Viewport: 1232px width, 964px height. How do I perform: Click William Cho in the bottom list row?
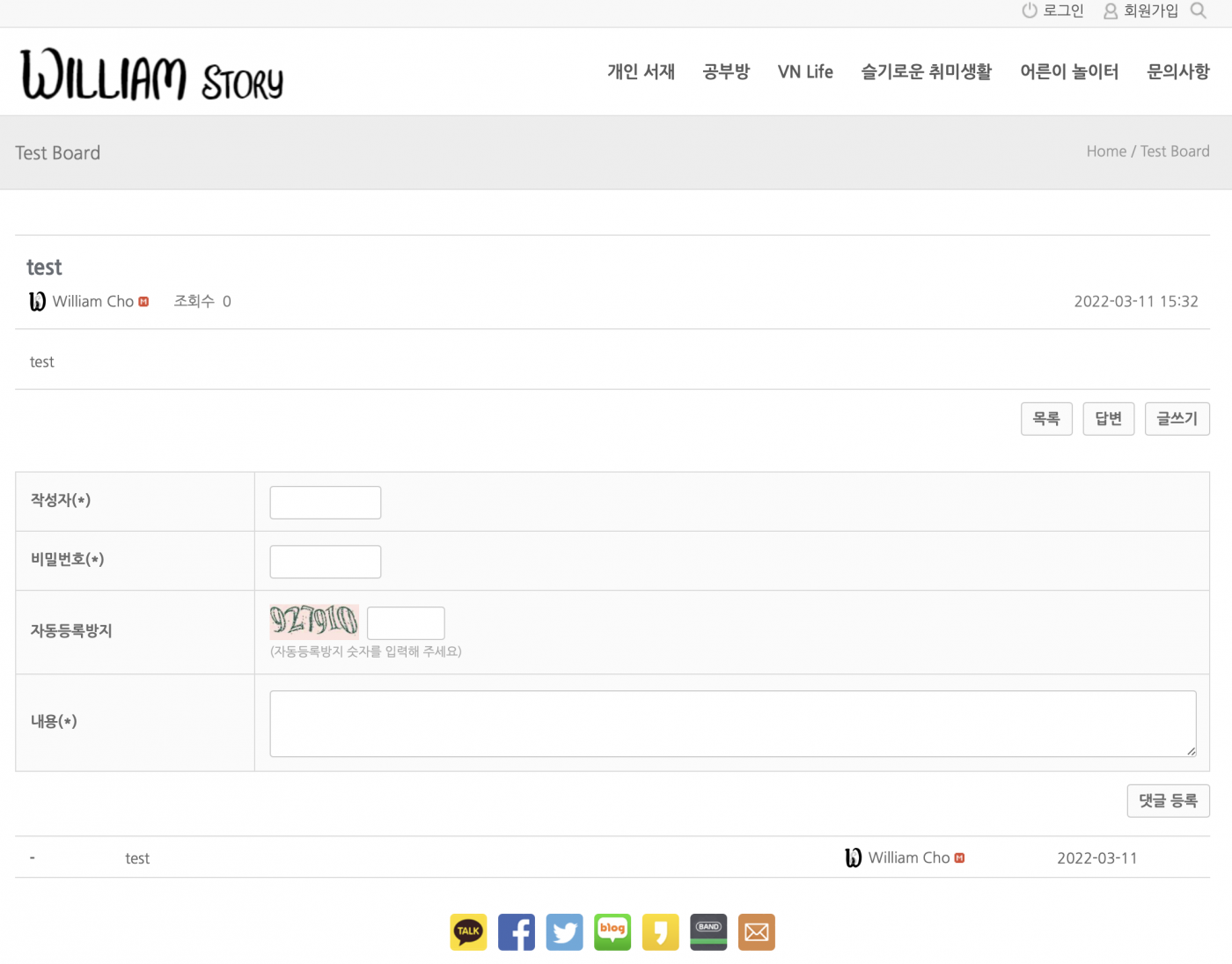click(x=909, y=857)
